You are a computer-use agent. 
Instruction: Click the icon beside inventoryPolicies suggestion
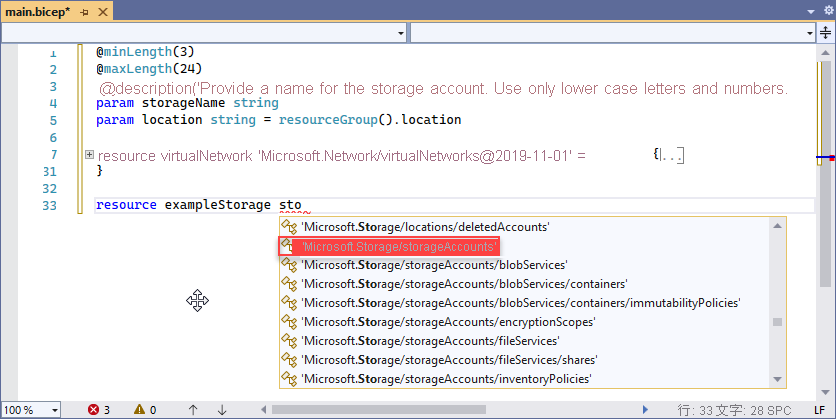[289, 378]
